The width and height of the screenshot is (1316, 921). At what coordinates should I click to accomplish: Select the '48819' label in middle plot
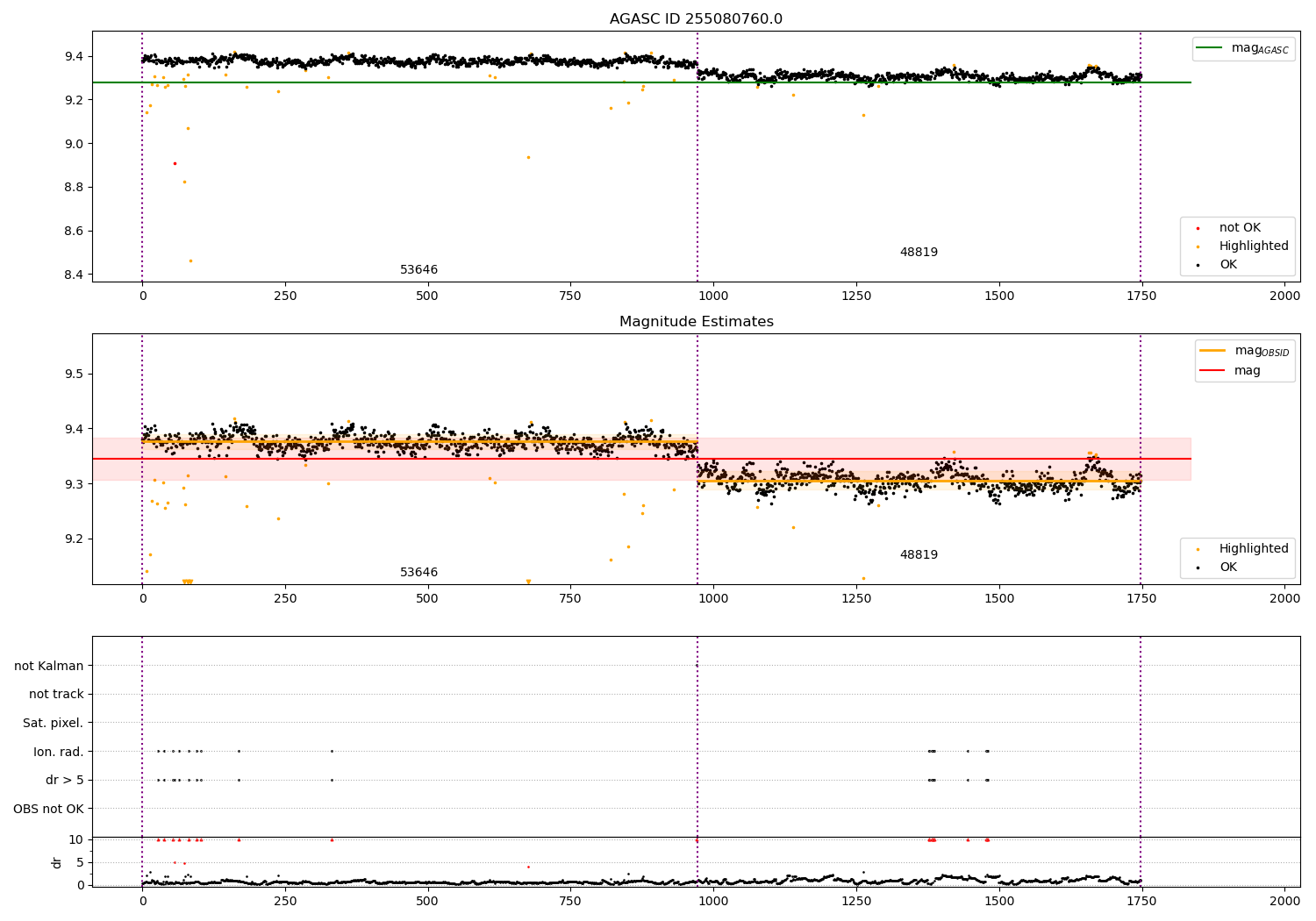click(919, 555)
